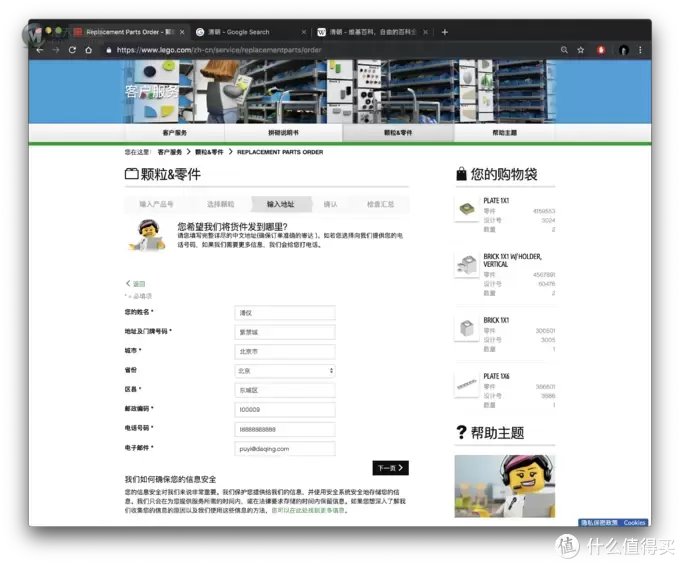This screenshot has height=564, width=680.
Task: Click the PLATE 1X6 part thumbnail
Action: [x=467, y=385]
